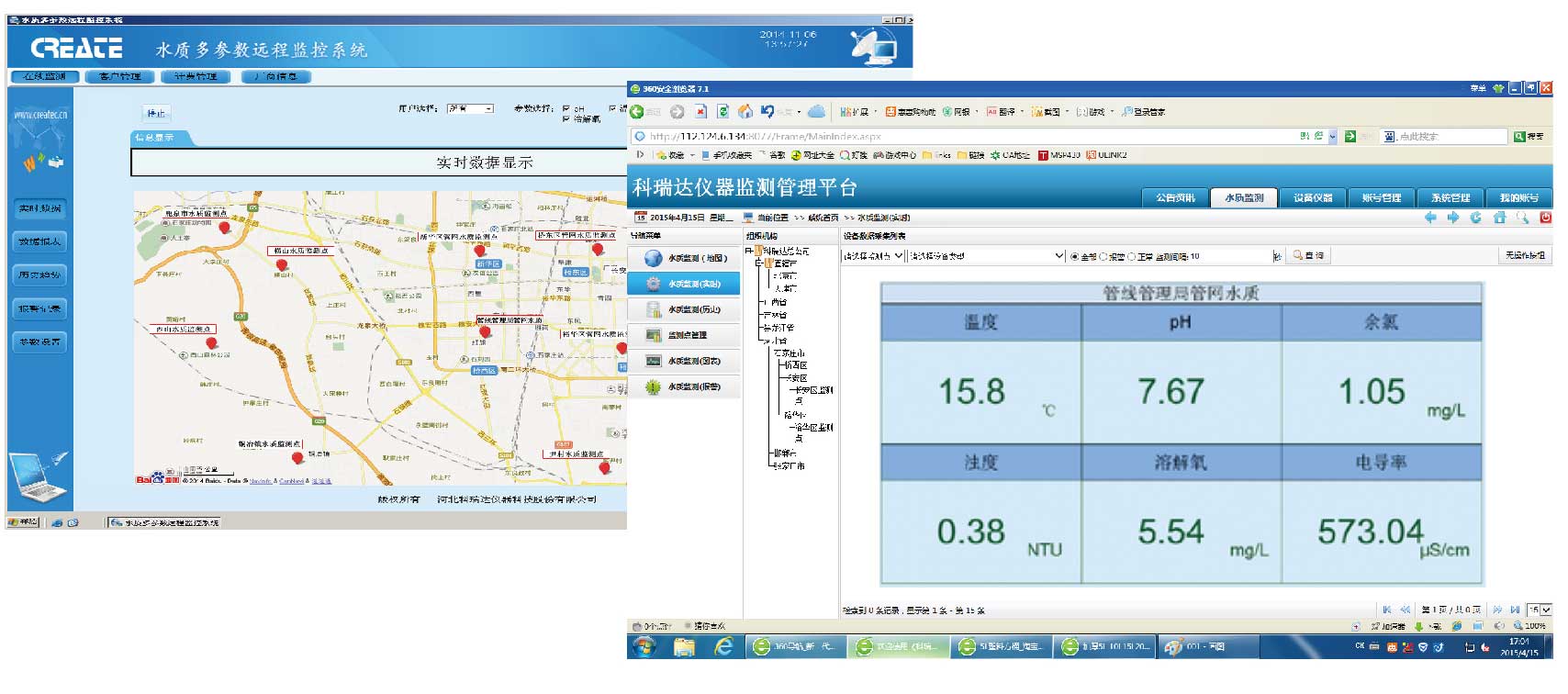Screen dimensions: 1568x694
Task: Click the green Go arrow beside the address bar
Action: 1350,136
